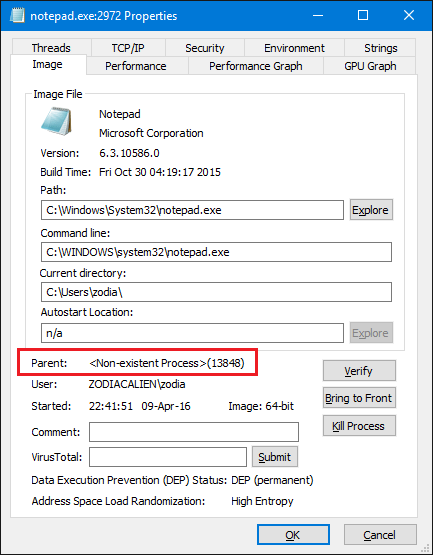Switch to the Threads tab

click(51, 48)
